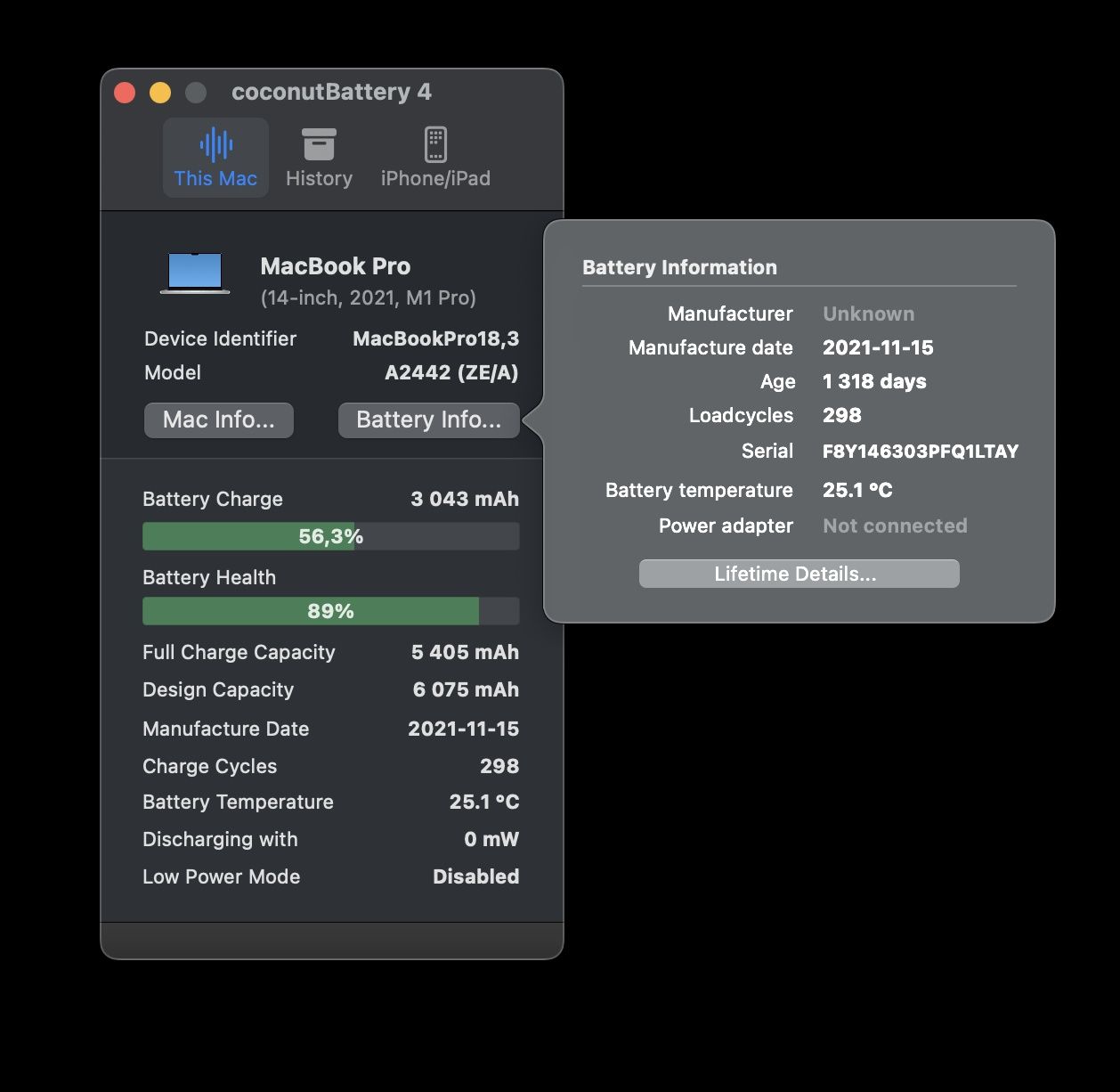
Task: Click the Low Power Mode Disabled value
Action: [x=475, y=876]
